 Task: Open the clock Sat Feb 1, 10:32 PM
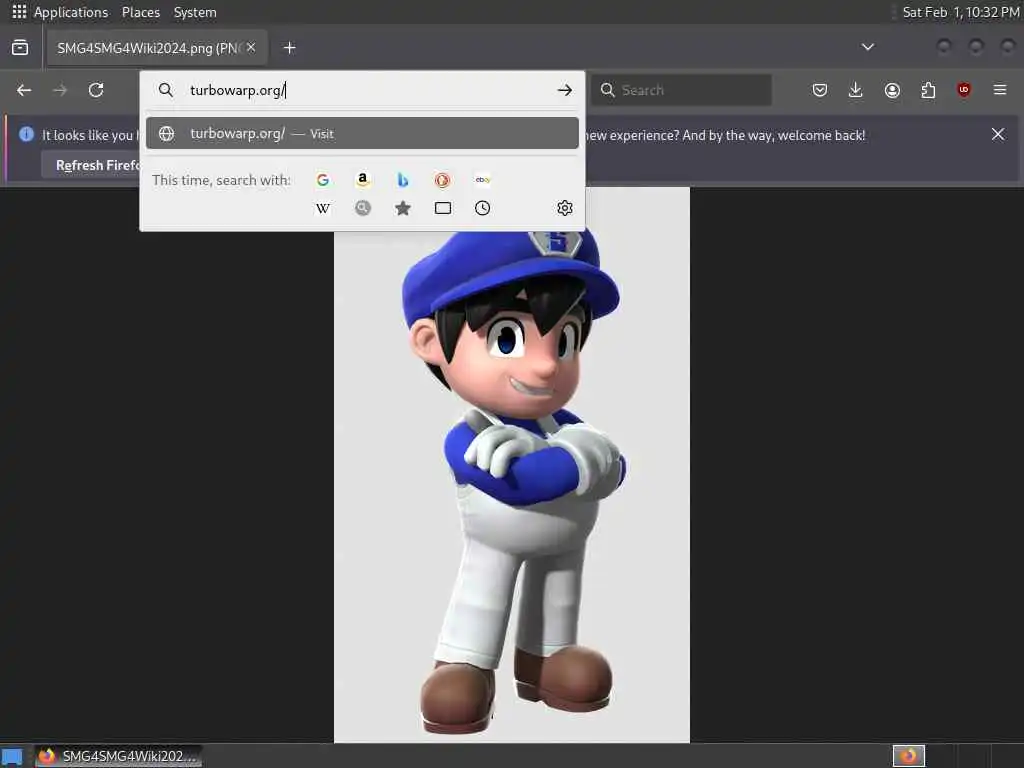(960, 12)
